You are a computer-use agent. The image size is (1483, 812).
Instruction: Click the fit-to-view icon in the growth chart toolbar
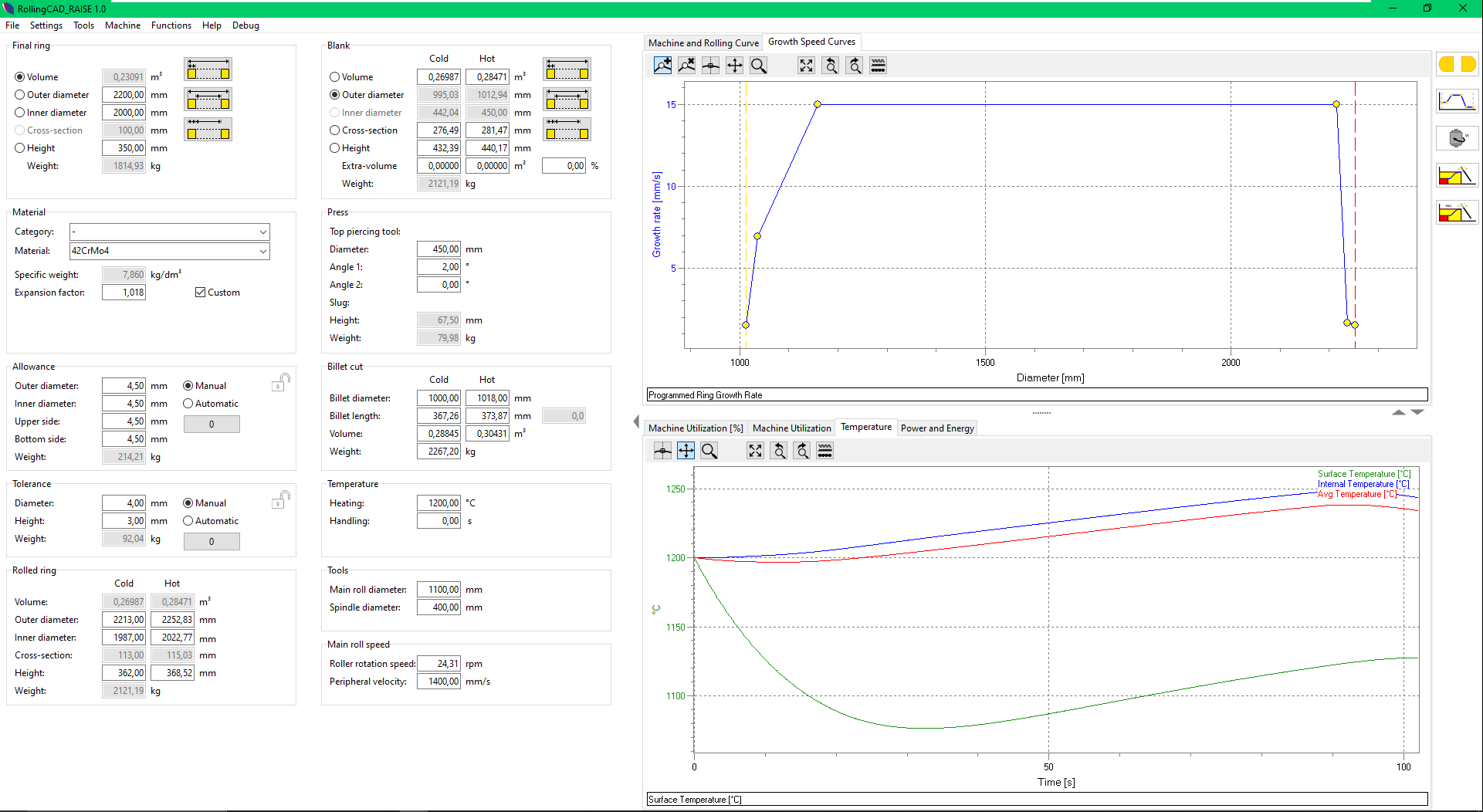click(806, 66)
